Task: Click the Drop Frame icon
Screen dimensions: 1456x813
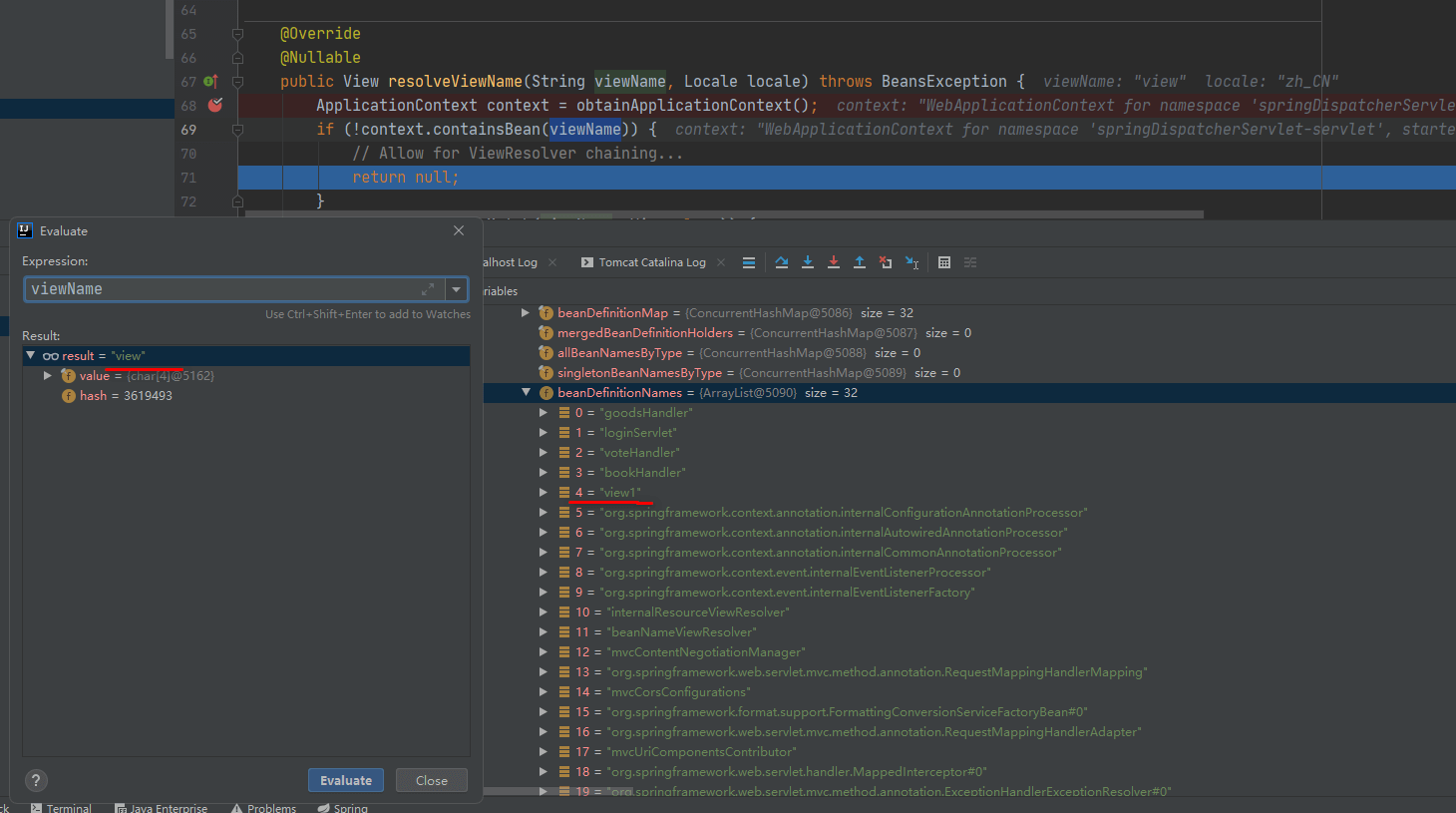Action: point(886,262)
